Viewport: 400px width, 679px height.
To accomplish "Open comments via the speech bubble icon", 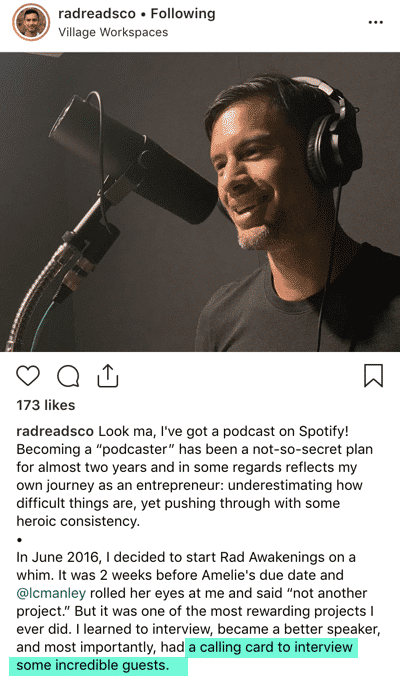I will click(68, 376).
